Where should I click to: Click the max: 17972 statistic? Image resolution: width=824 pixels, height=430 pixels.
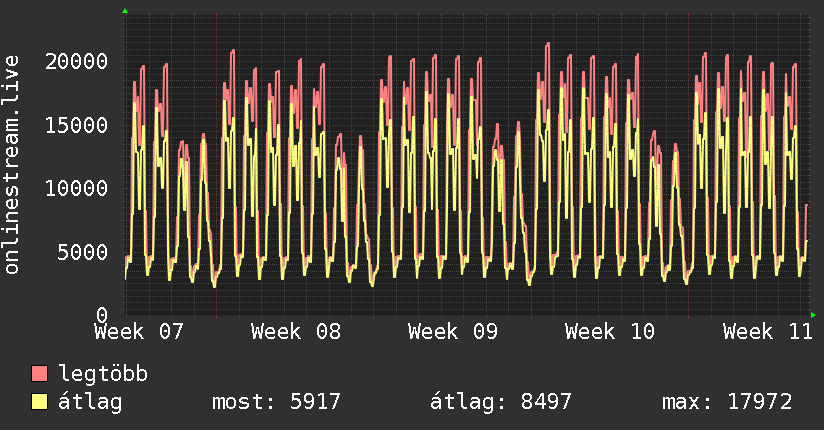(x=727, y=402)
